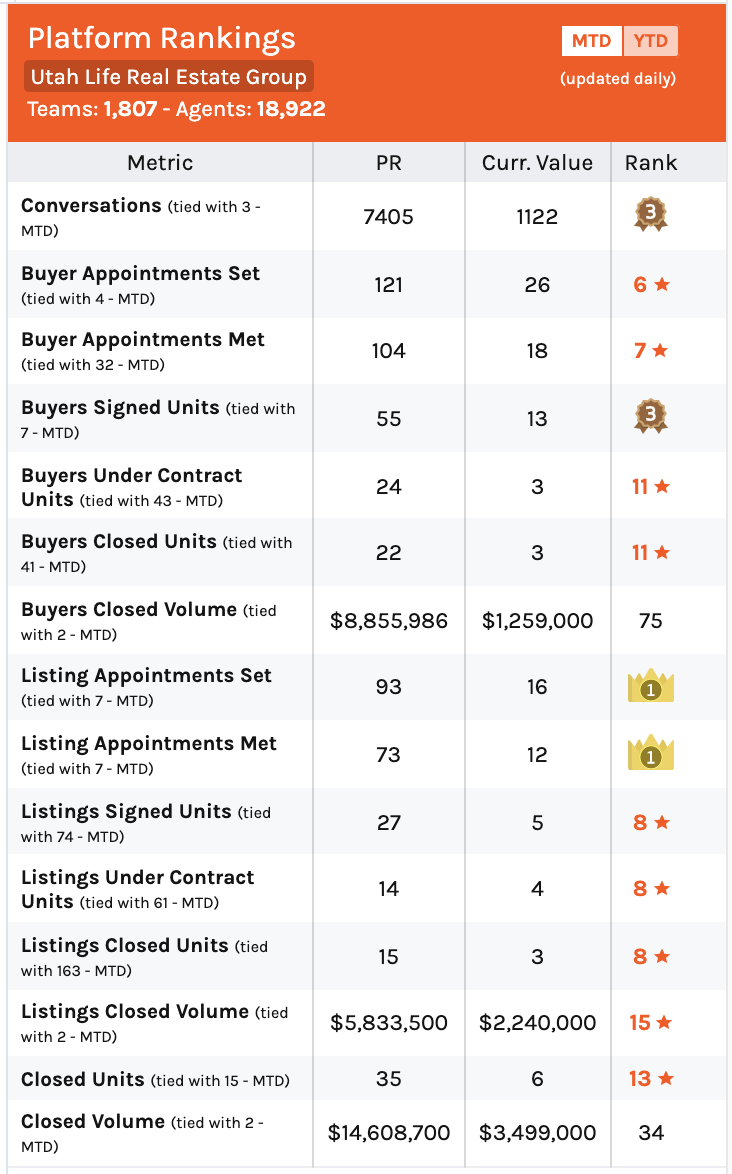
Task: Click the $14,608,700 PR value
Action: (x=388, y=1132)
